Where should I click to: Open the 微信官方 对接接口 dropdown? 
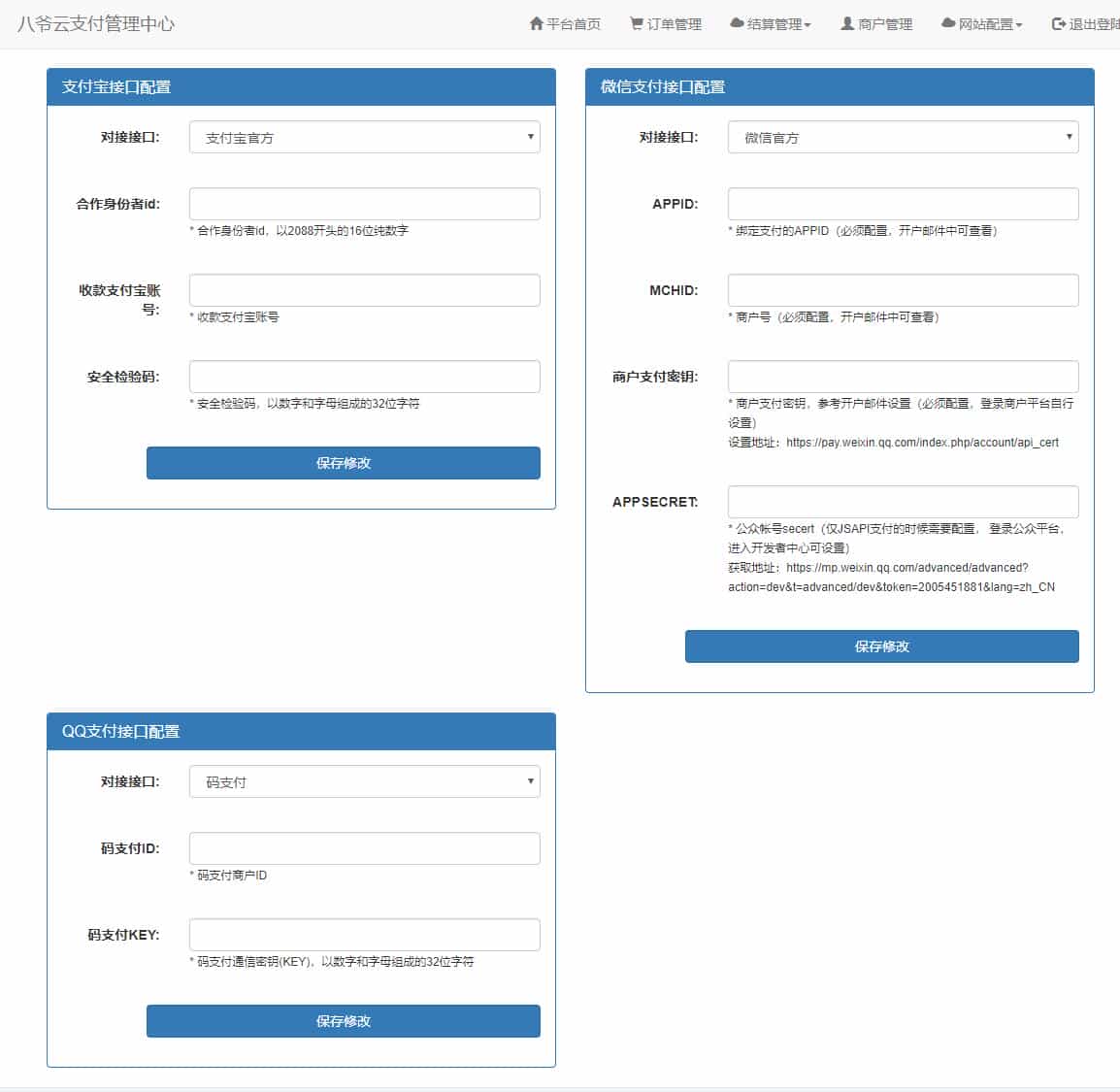[903, 137]
